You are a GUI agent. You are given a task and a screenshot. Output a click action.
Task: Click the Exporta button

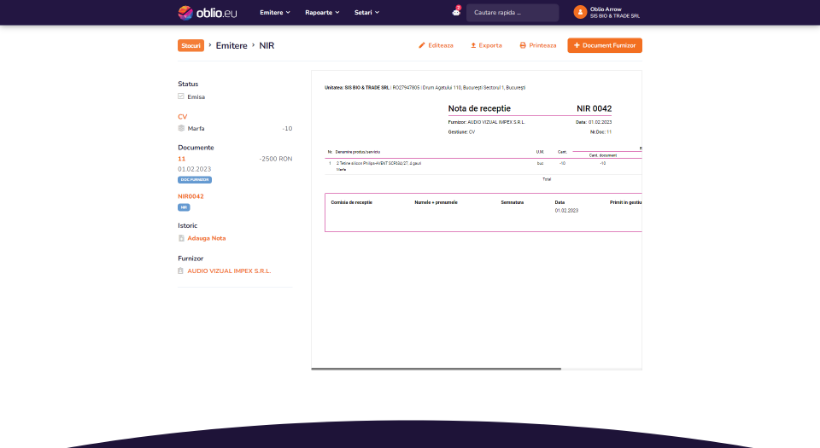[x=486, y=45]
